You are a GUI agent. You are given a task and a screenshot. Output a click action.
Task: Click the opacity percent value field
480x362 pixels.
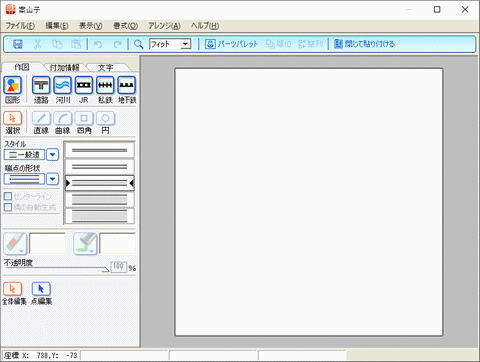pos(118,267)
